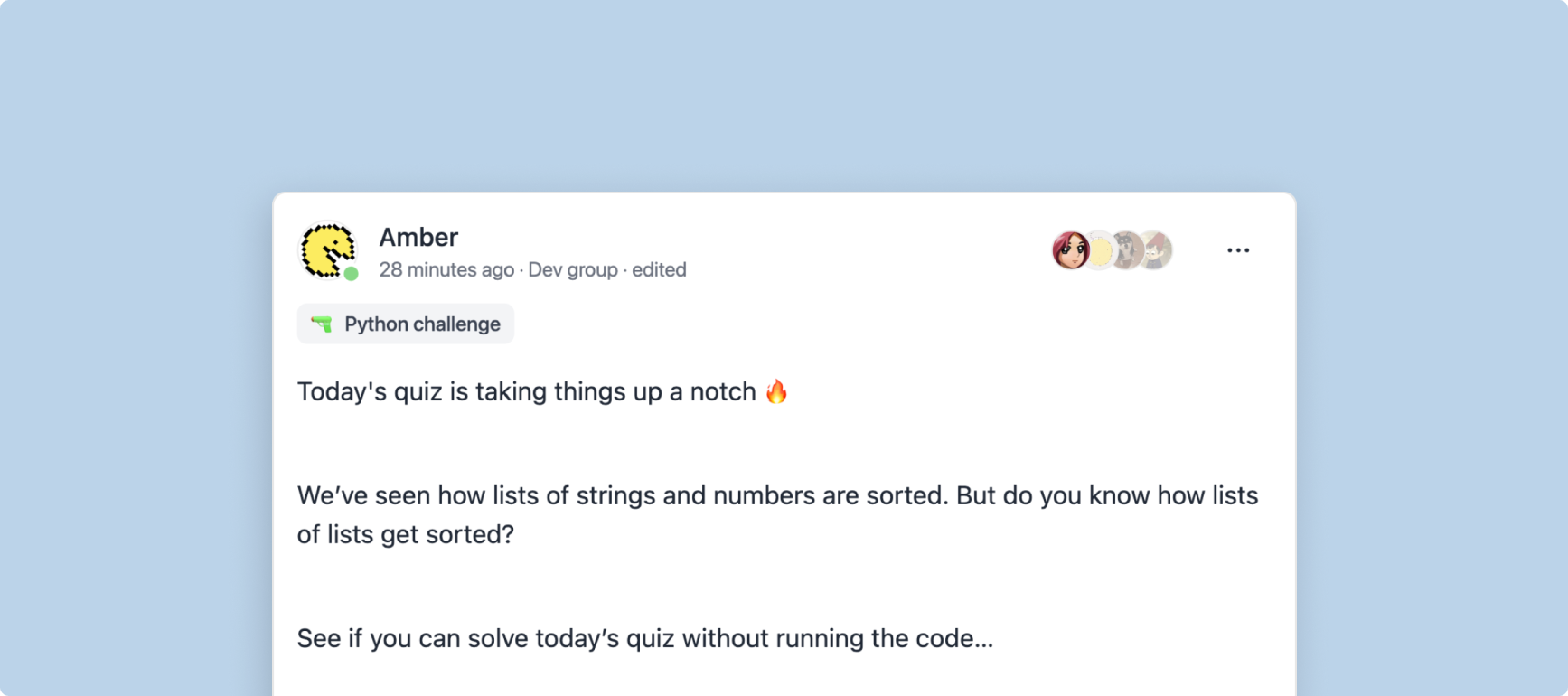Click the phrase 'without running the code…'
This screenshot has width=1568, height=696.
[838, 638]
